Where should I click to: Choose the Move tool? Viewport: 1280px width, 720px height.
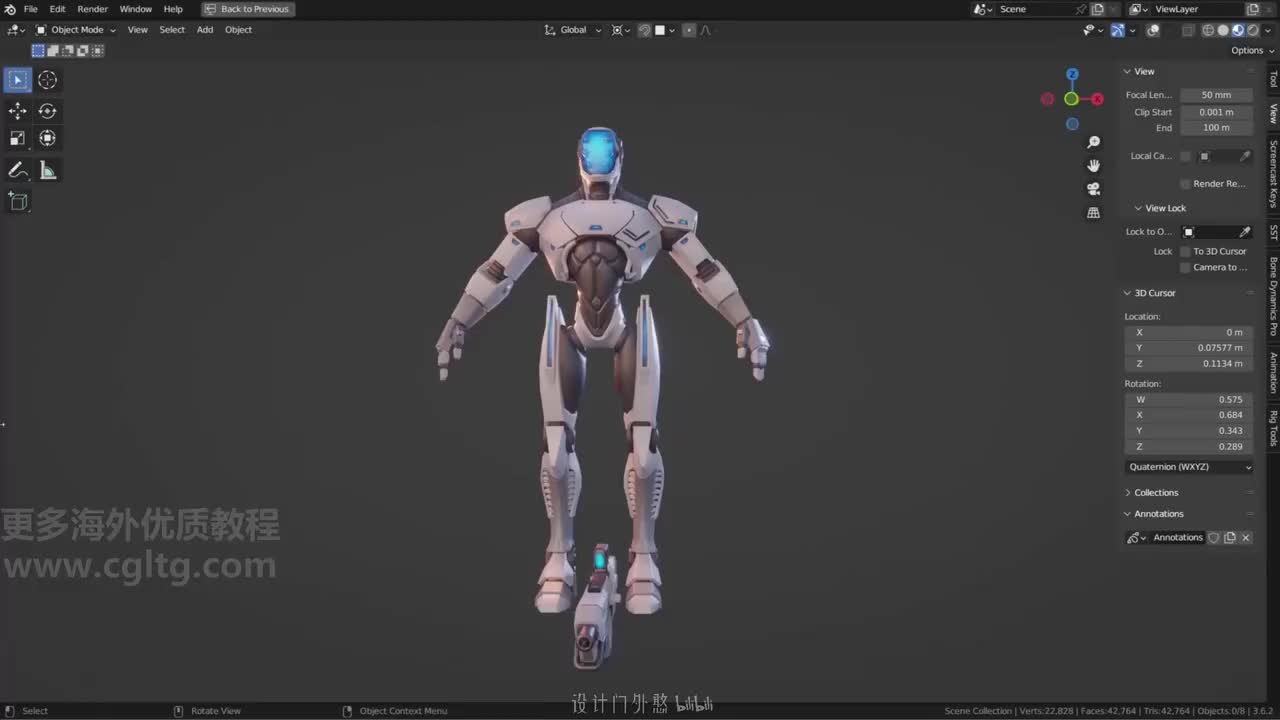[18, 111]
